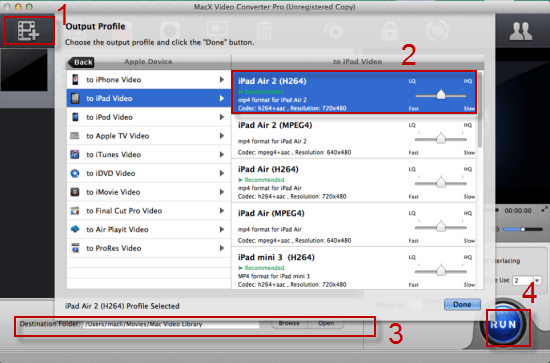Viewport: 550px width, 363px height.
Task: Click the iTunes icon in the device list
Action: tap(75, 154)
